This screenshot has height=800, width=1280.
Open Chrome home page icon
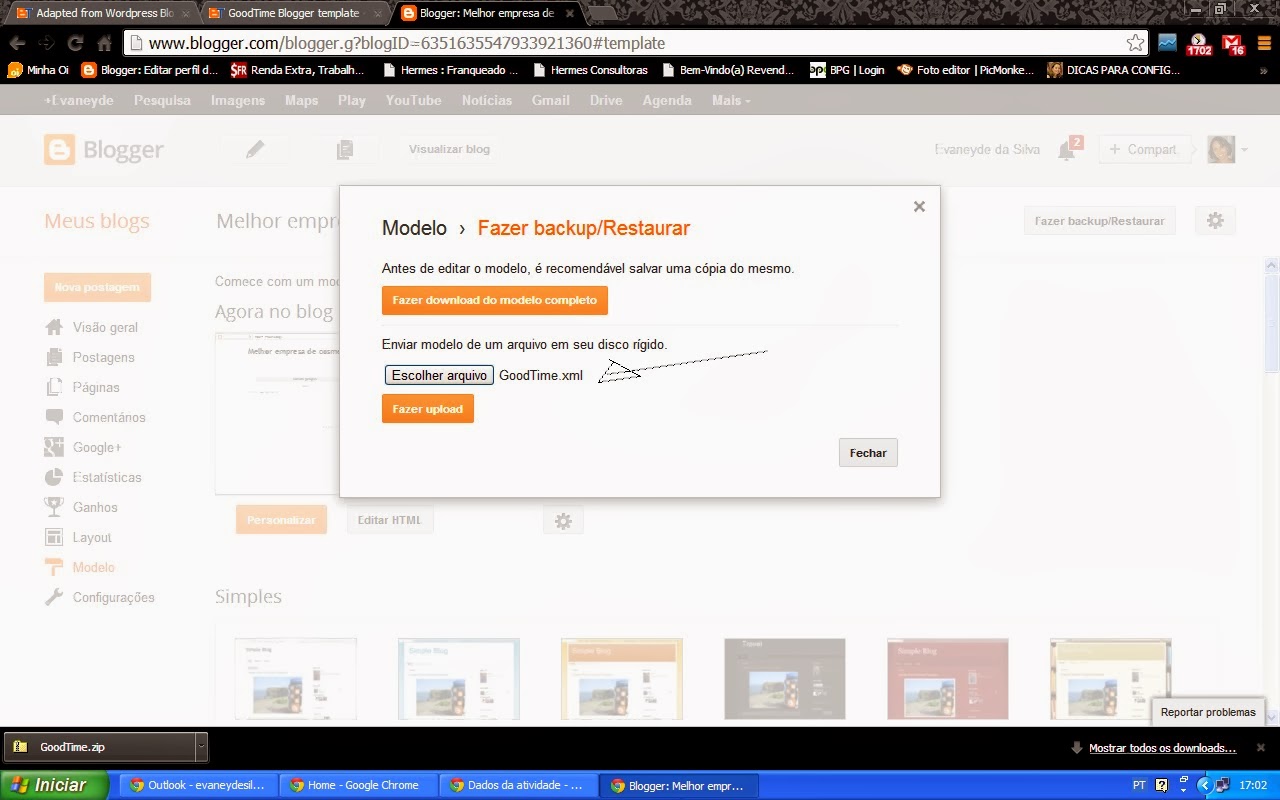(x=104, y=44)
